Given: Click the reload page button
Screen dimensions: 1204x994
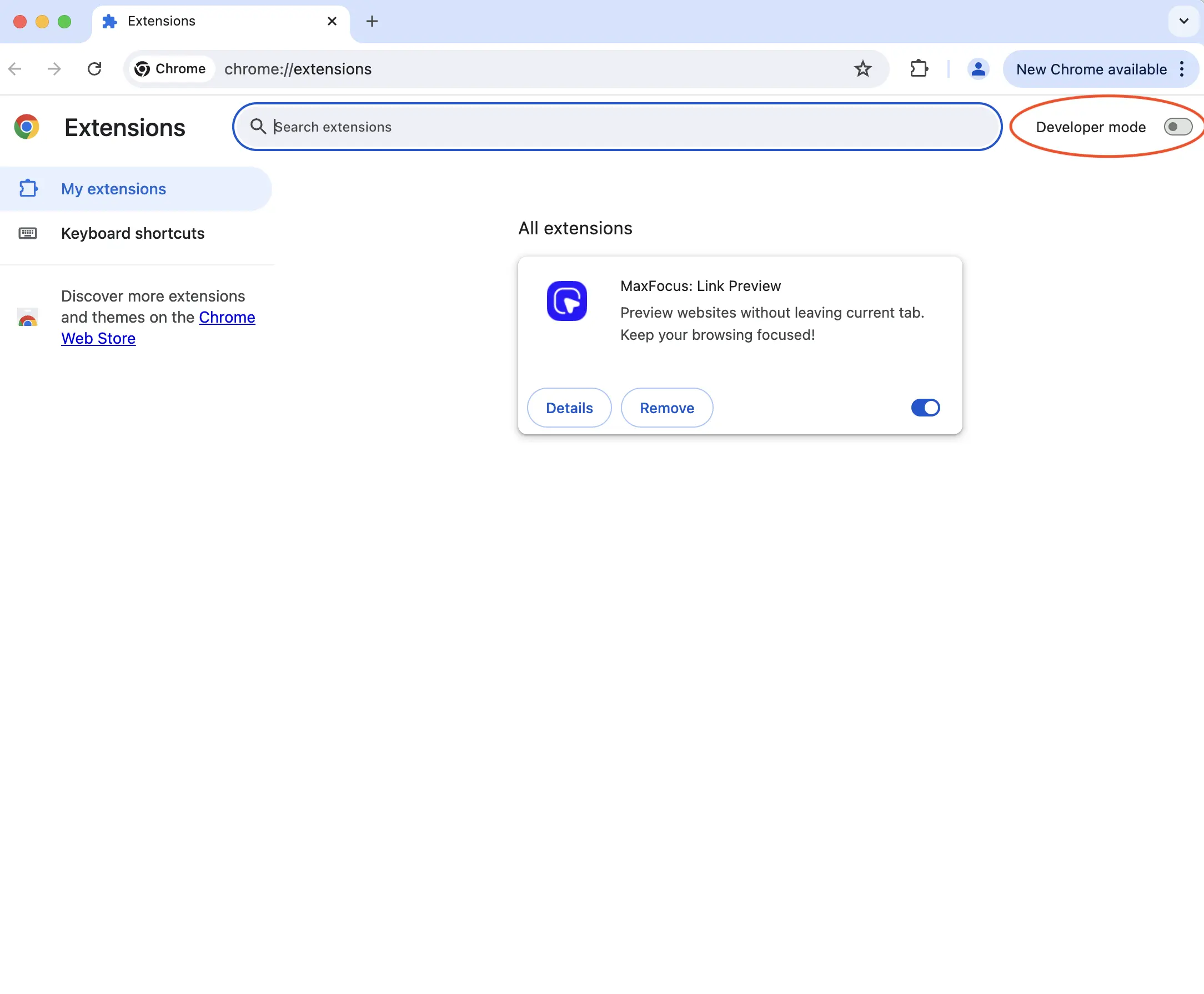Looking at the screenshot, I should pos(95,69).
